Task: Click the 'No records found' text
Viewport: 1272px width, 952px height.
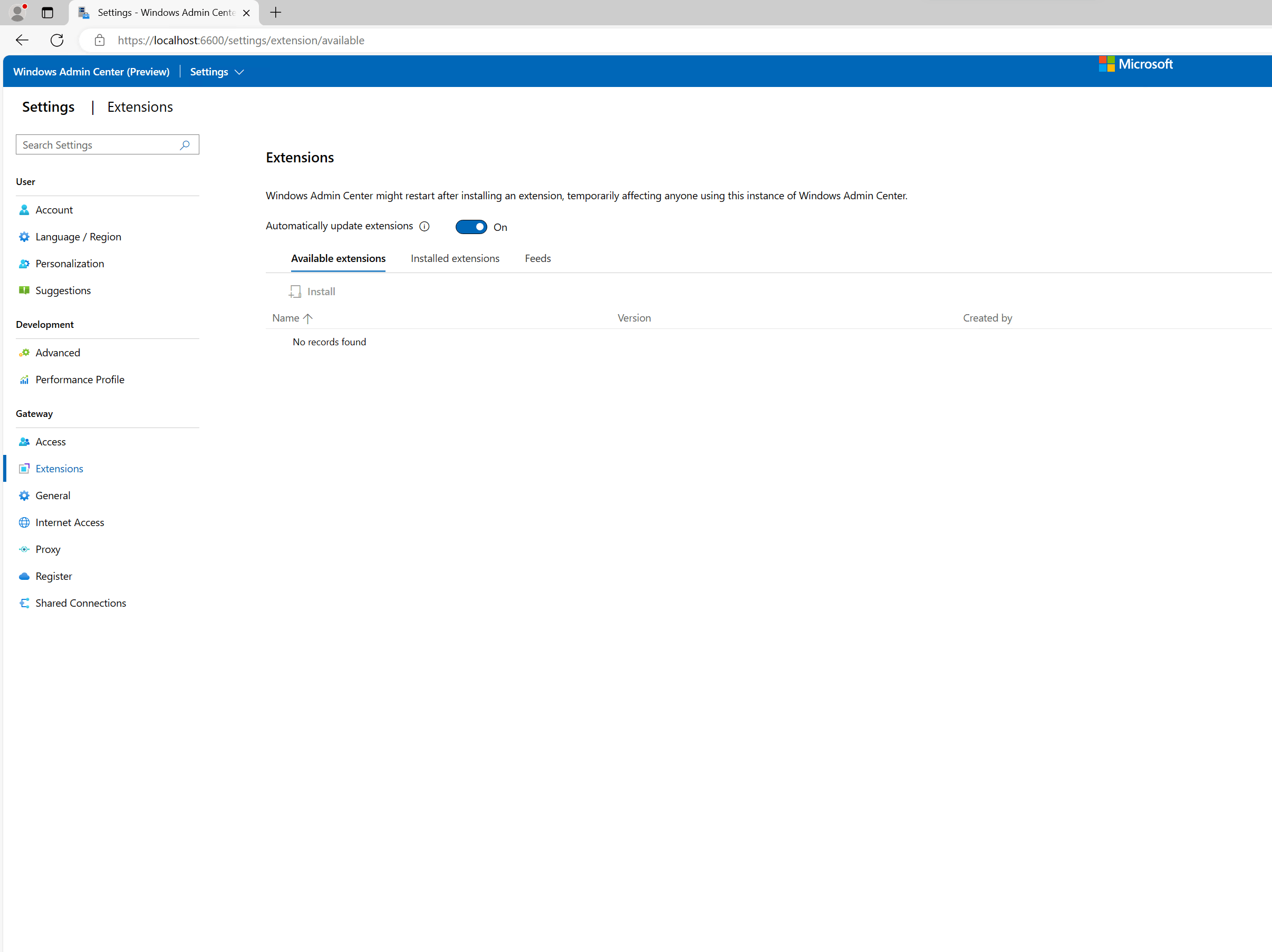Action: tap(329, 342)
